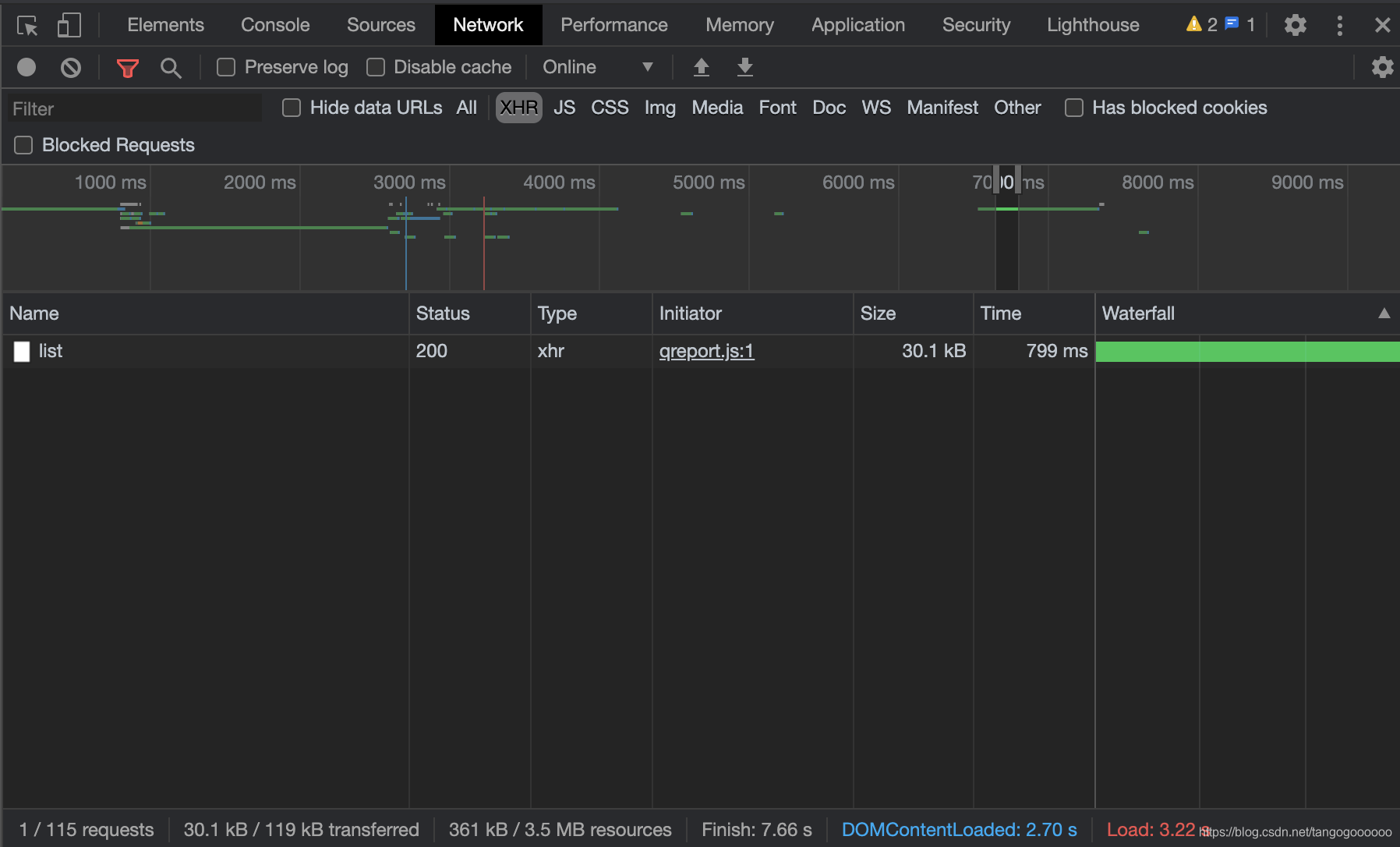Sort by the Status column header
The image size is (1400, 847).
(x=470, y=314)
